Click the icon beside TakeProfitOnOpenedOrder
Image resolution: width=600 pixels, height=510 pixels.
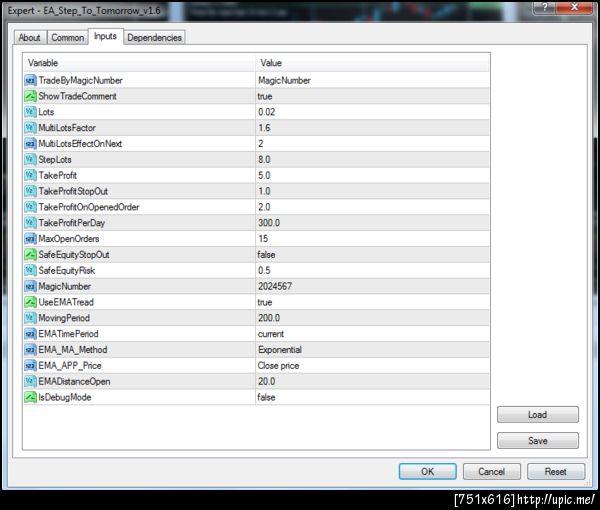point(30,207)
